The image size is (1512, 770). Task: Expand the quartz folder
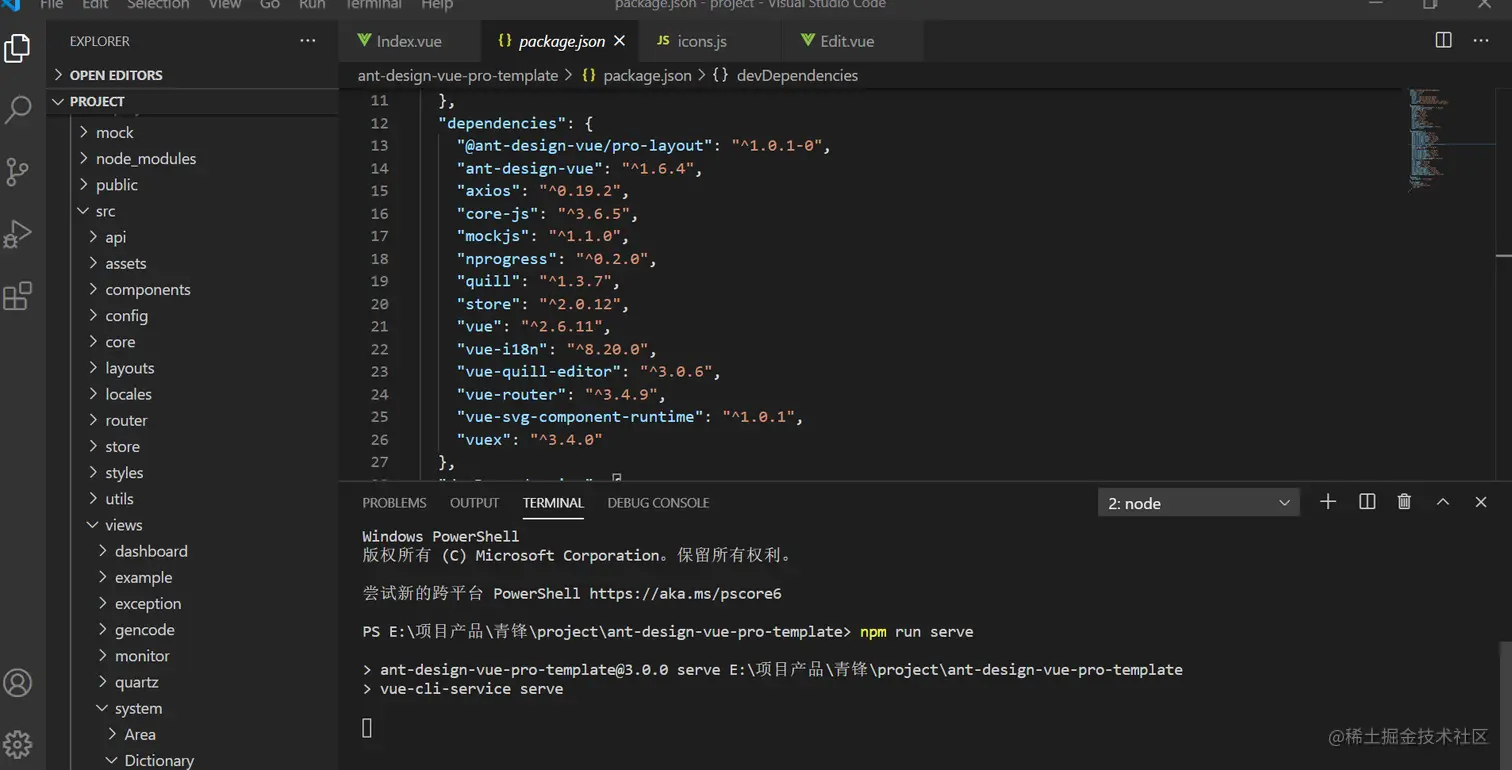[x=193, y=682]
